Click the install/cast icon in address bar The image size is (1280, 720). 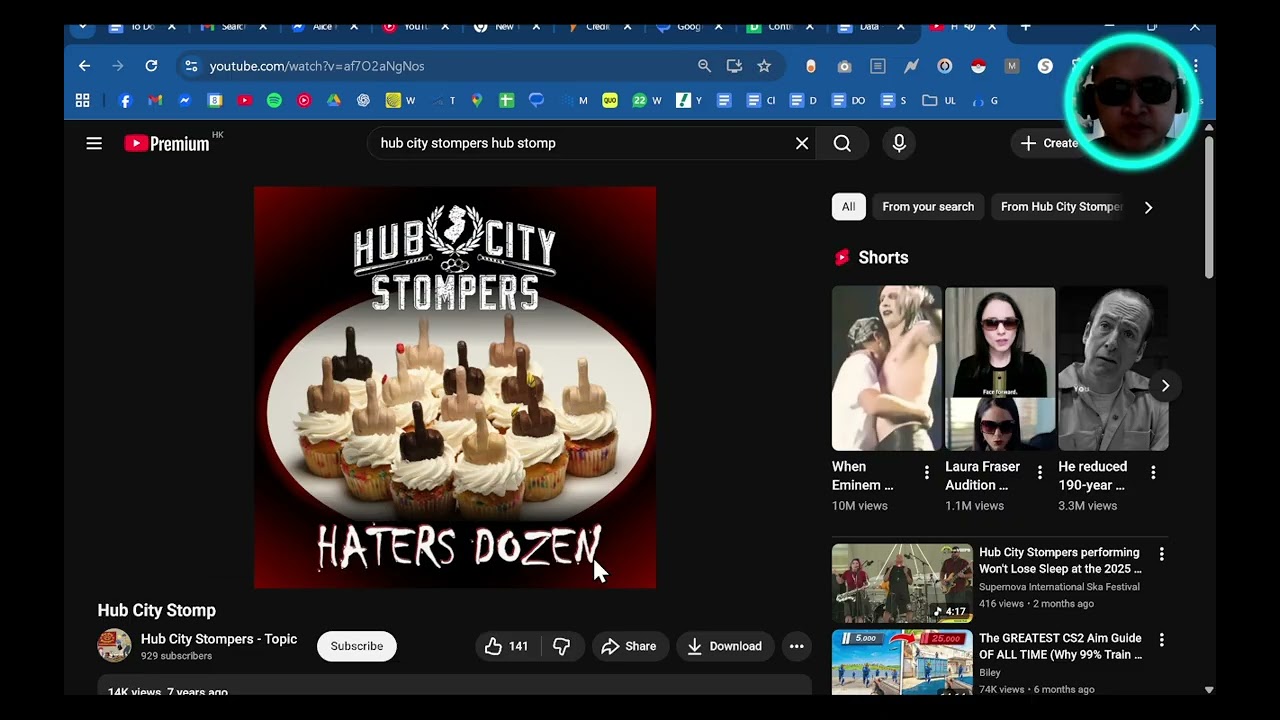coord(734,66)
